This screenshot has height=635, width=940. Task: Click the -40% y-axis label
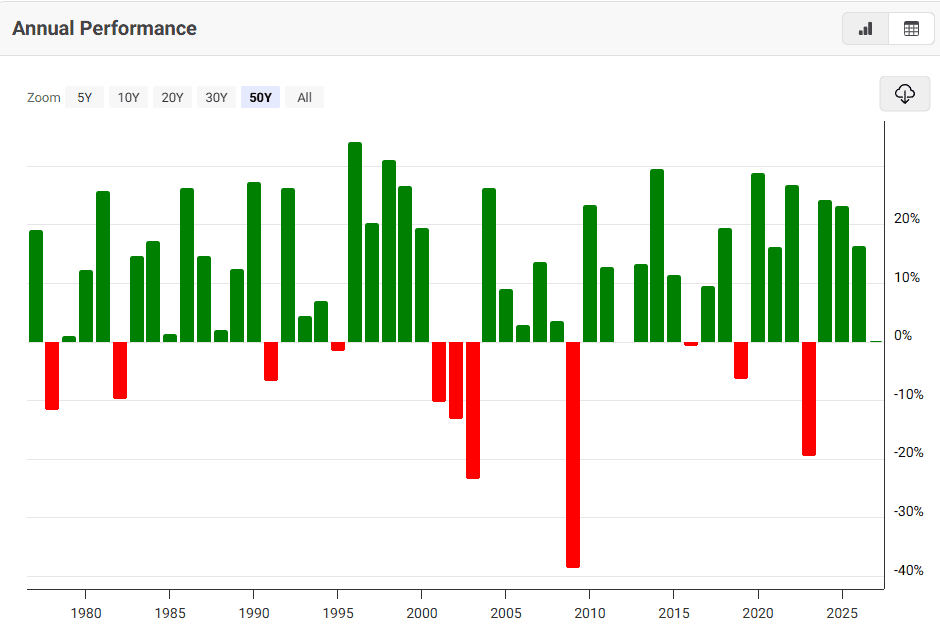909,570
